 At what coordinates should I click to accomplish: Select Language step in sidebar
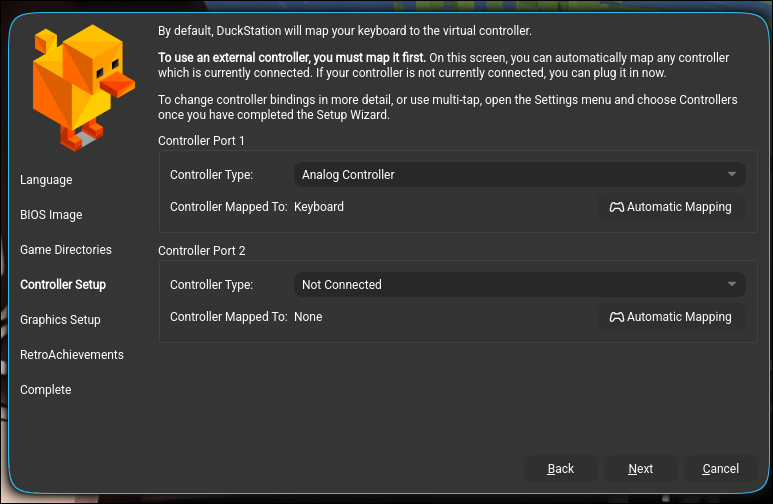click(46, 180)
